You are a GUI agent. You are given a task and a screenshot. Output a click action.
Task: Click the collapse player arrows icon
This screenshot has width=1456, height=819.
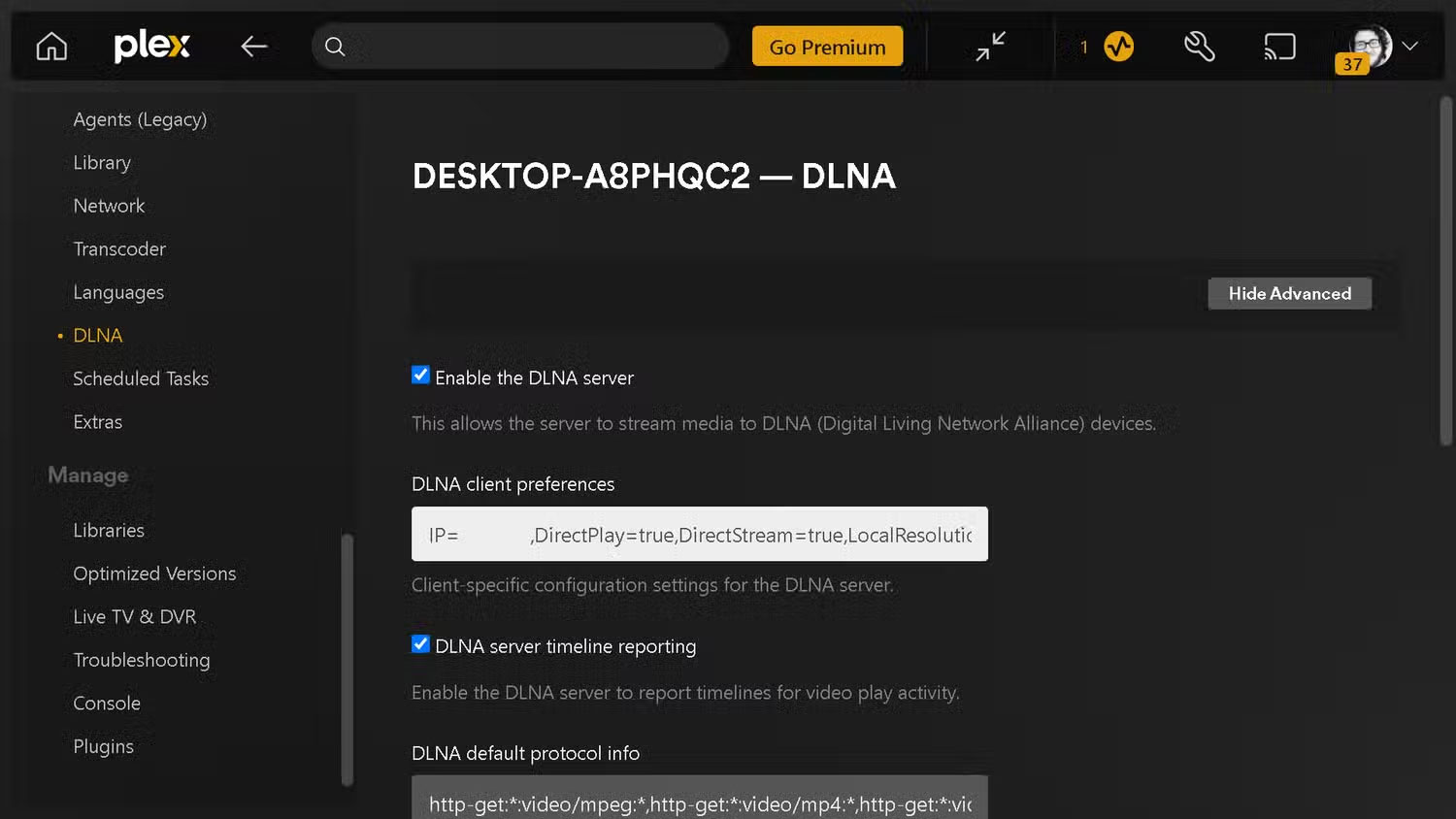click(x=991, y=46)
